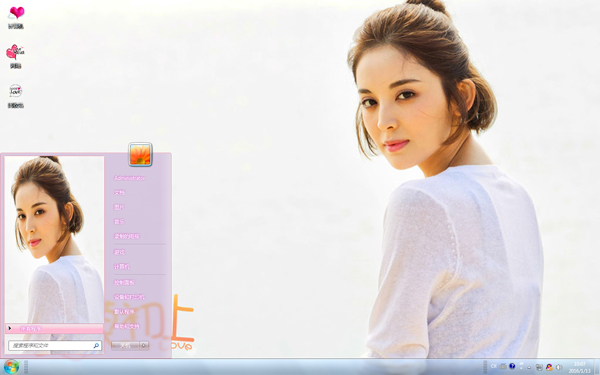The width and height of the screenshot is (600, 375).
Task: Click the keyboard tray icon
Action: click(x=503, y=367)
